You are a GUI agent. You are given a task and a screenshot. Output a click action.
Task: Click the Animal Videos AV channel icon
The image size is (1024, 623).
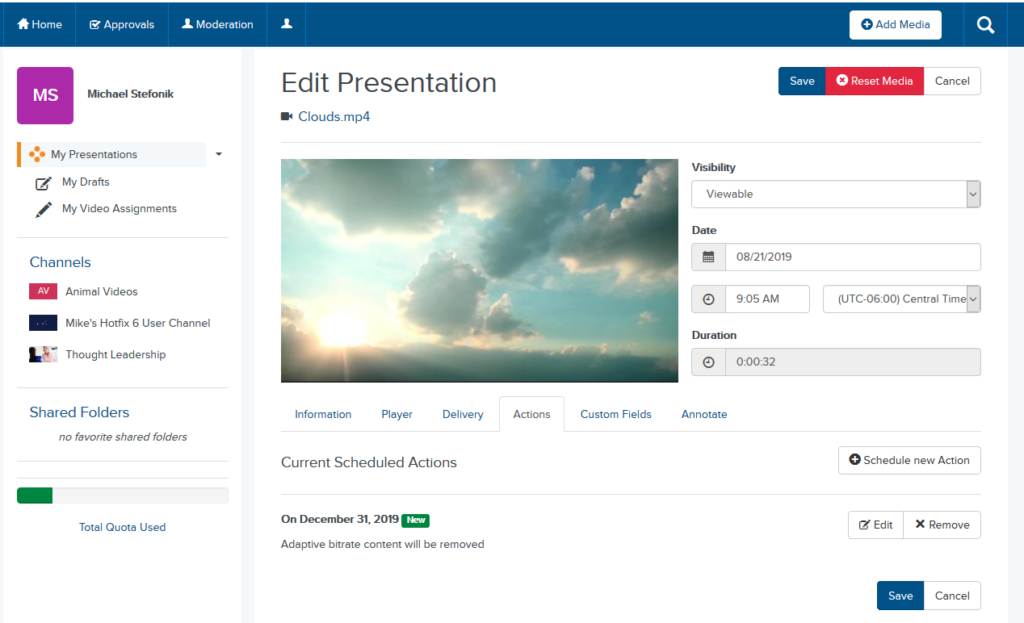43,291
